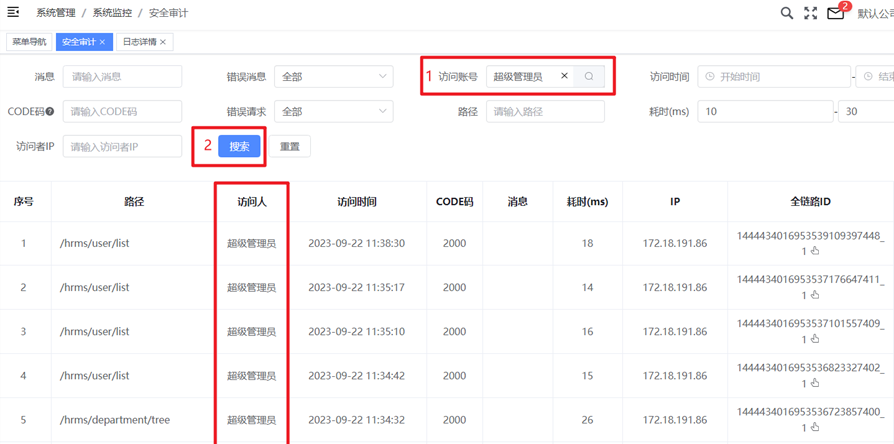This screenshot has height=444, width=894.
Task: Click trace ID ending 6723857400_1
Action: [810, 419]
